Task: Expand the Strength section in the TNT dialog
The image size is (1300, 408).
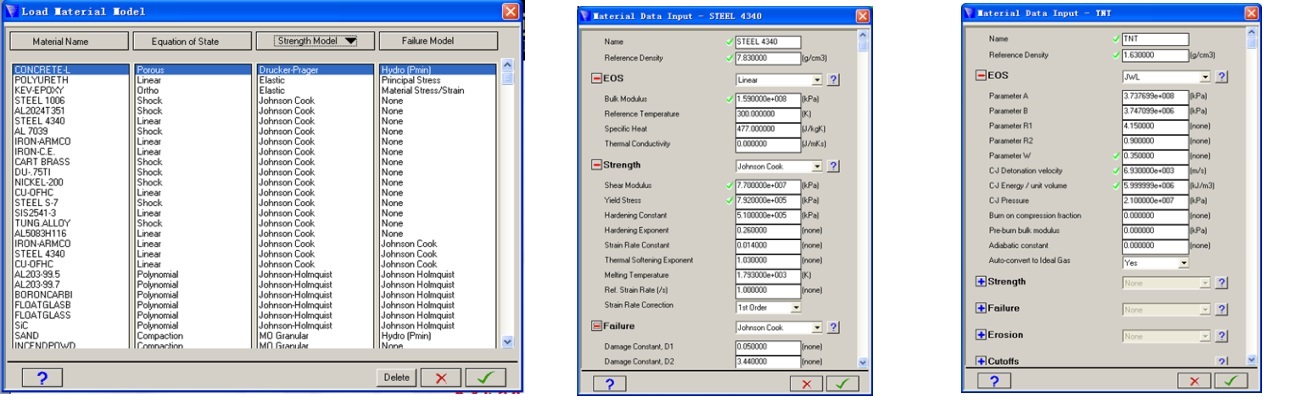Action: pos(981,282)
